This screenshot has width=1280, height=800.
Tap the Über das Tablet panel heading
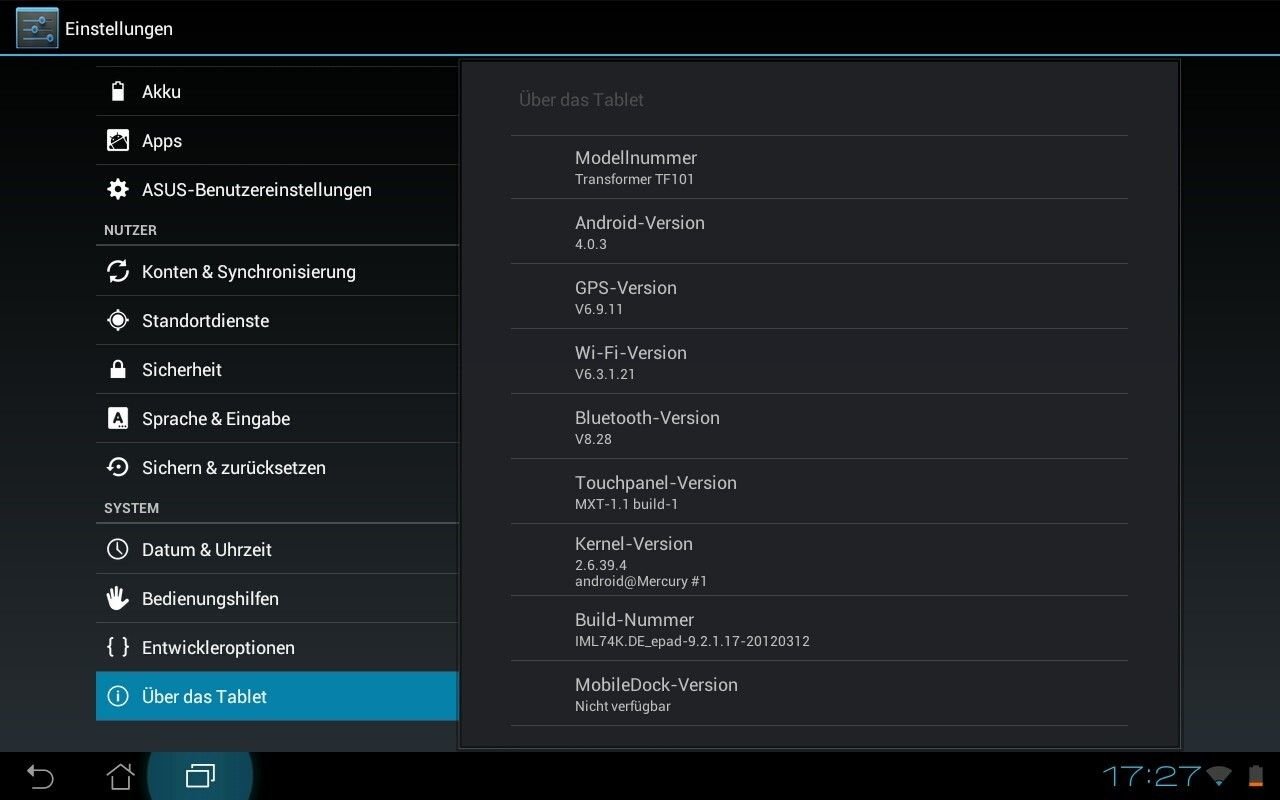coord(581,100)
